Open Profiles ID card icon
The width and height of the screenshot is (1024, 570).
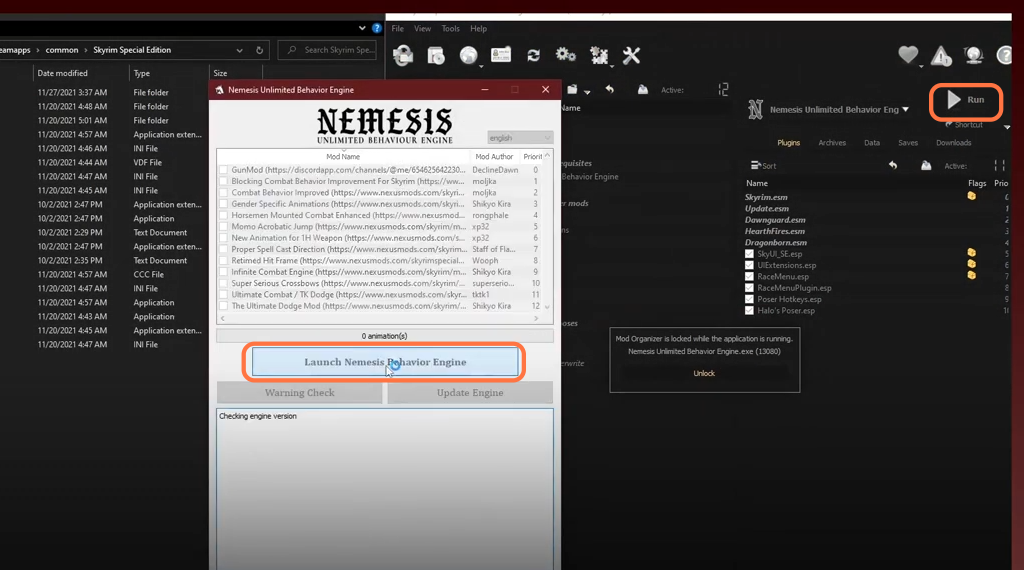(500, 55)
